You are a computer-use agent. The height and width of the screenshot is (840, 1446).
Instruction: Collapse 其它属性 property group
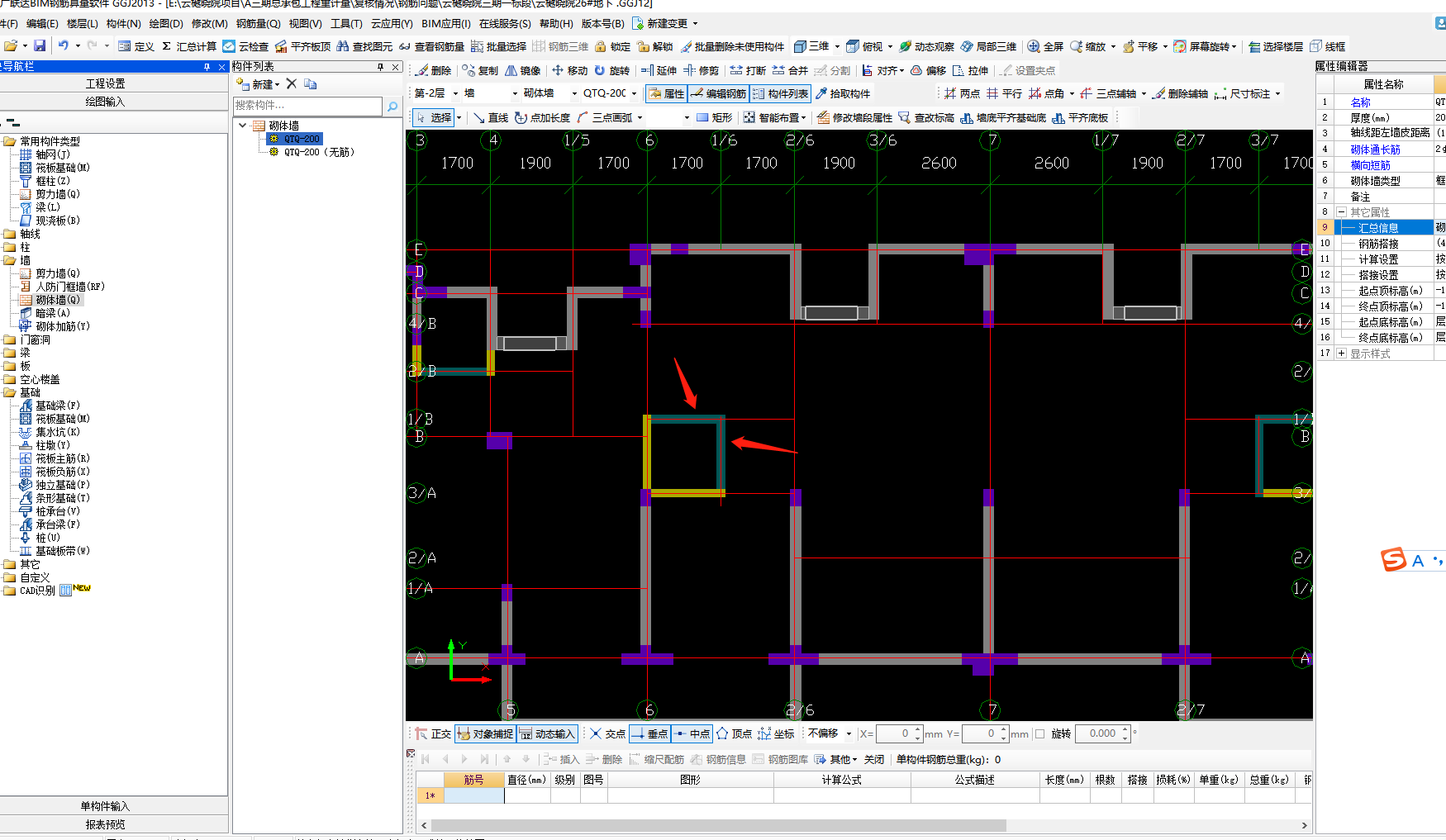pos(1342,212)
